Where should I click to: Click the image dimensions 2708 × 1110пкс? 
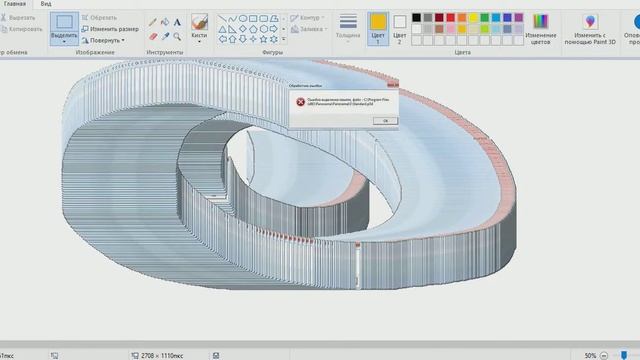162,356
